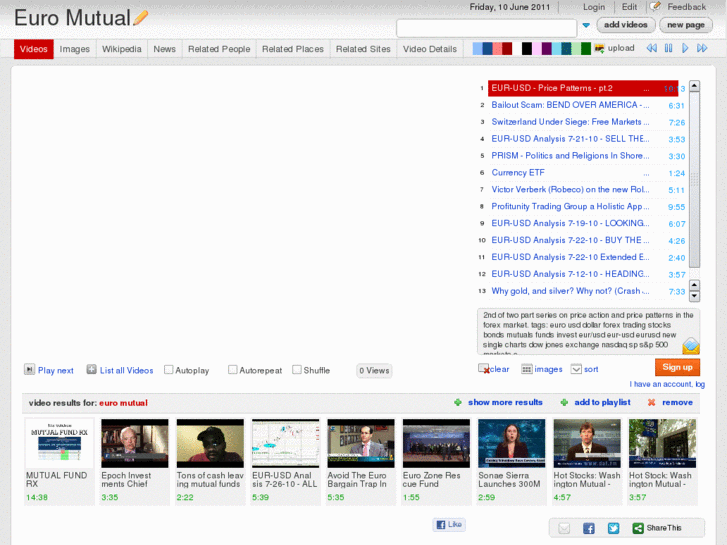Expand the sort dropdown

click(x=576, y=369)
